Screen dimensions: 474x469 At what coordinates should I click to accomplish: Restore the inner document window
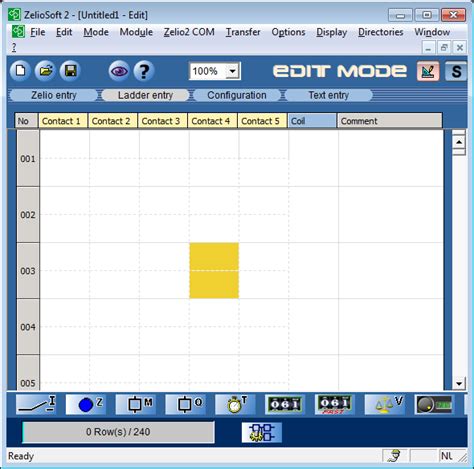click(444, 48)
